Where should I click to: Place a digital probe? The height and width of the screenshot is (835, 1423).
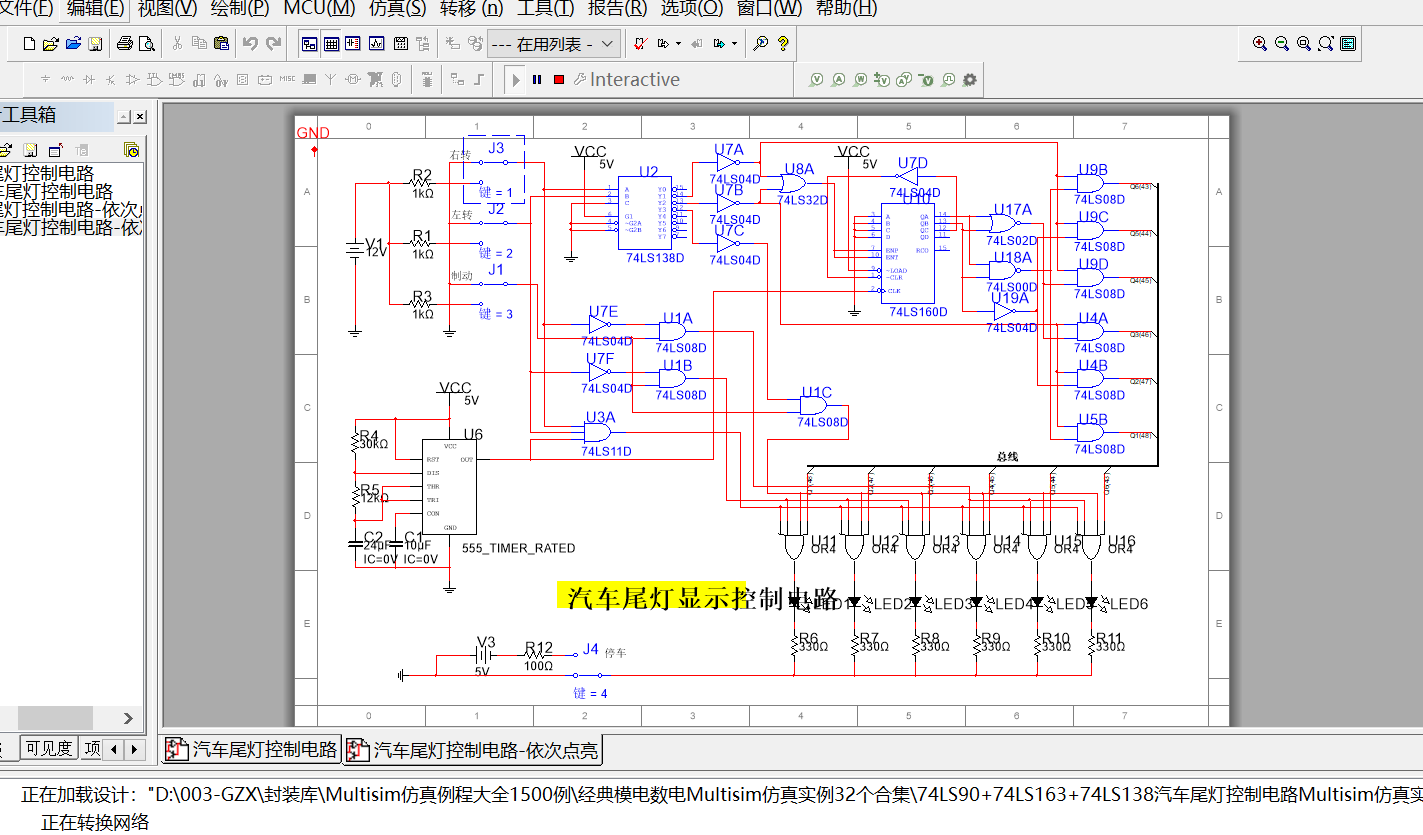[947, 80]
